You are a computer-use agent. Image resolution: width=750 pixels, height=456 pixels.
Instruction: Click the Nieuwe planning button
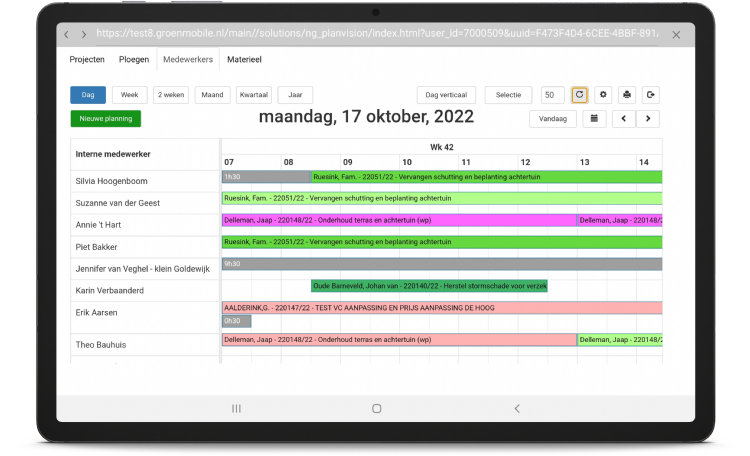(x=106, y=118)
